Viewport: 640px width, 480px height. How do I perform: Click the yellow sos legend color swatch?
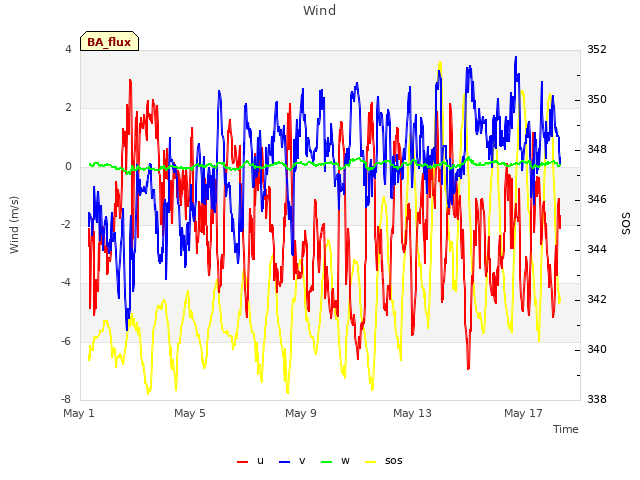(370, 462)
